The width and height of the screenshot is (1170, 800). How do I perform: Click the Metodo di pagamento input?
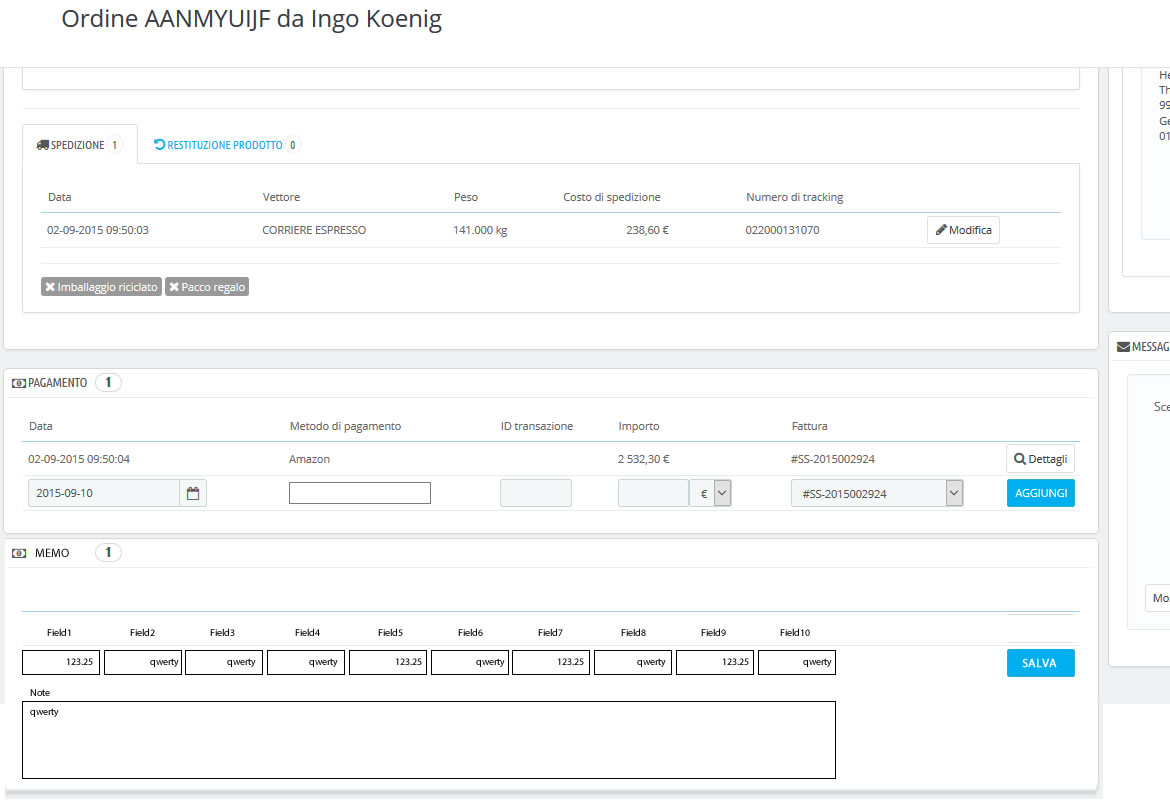tap(360, 493)
